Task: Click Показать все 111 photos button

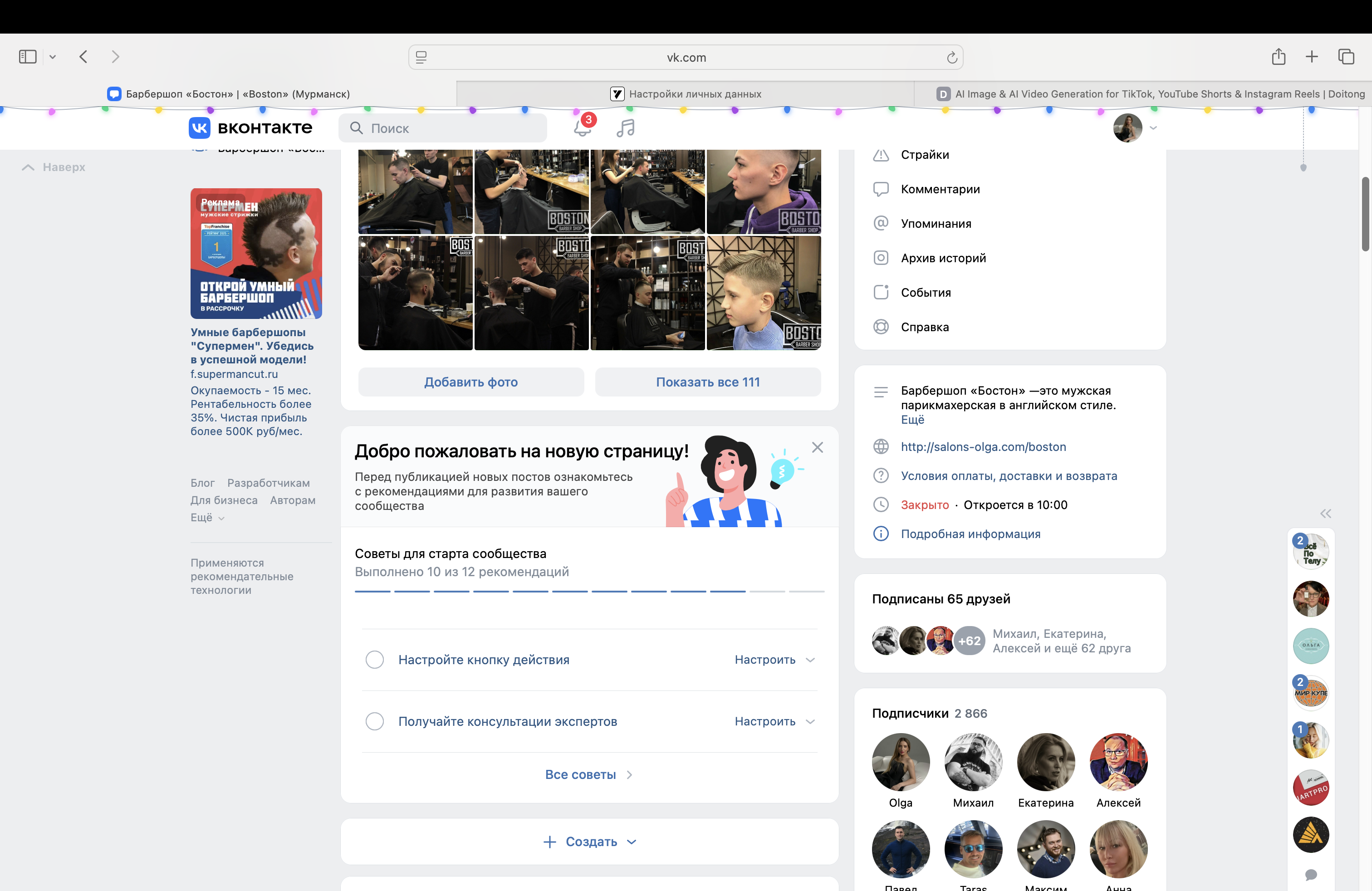Action: coord(708,382)
